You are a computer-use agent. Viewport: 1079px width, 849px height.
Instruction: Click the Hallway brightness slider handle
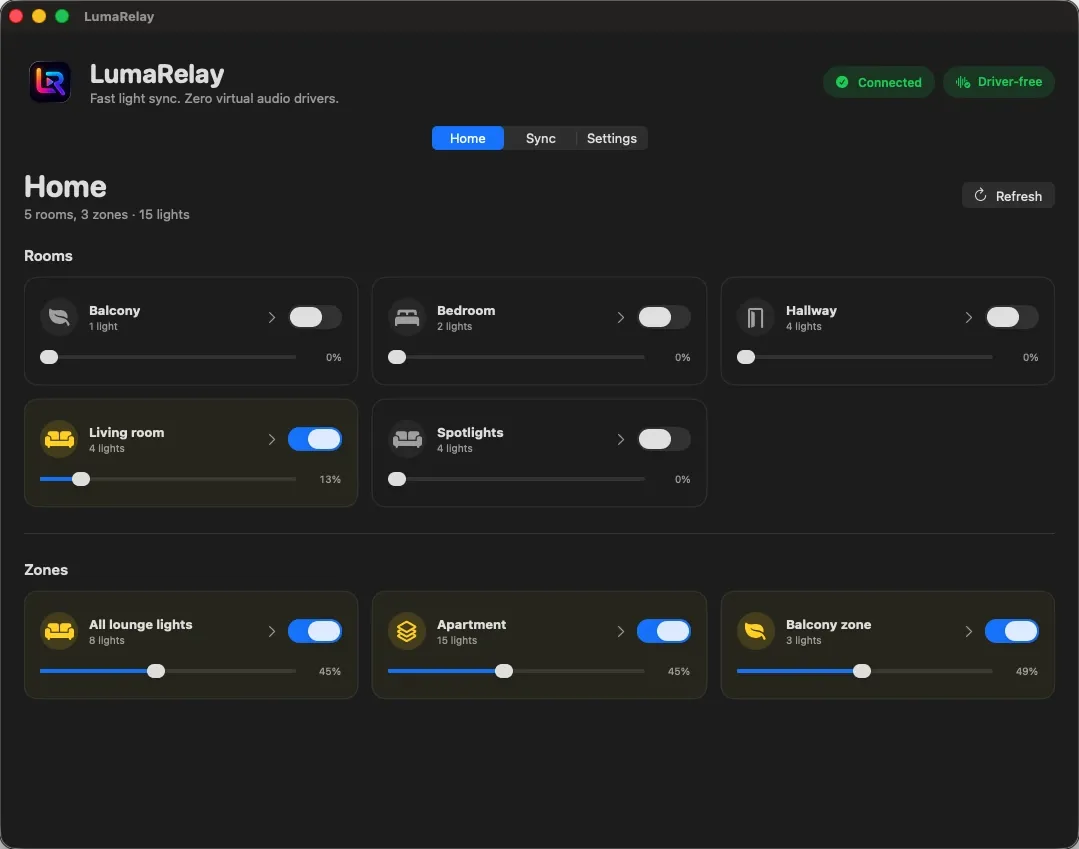coord(746,357)
